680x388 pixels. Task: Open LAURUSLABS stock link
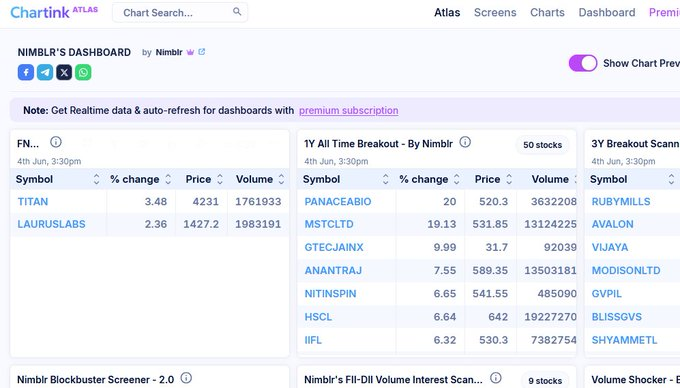(52, 224)
